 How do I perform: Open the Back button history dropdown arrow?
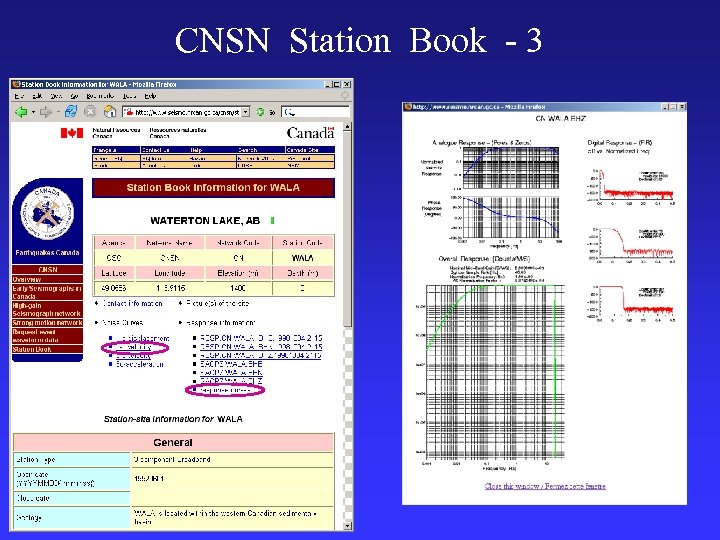pos(33,112)
